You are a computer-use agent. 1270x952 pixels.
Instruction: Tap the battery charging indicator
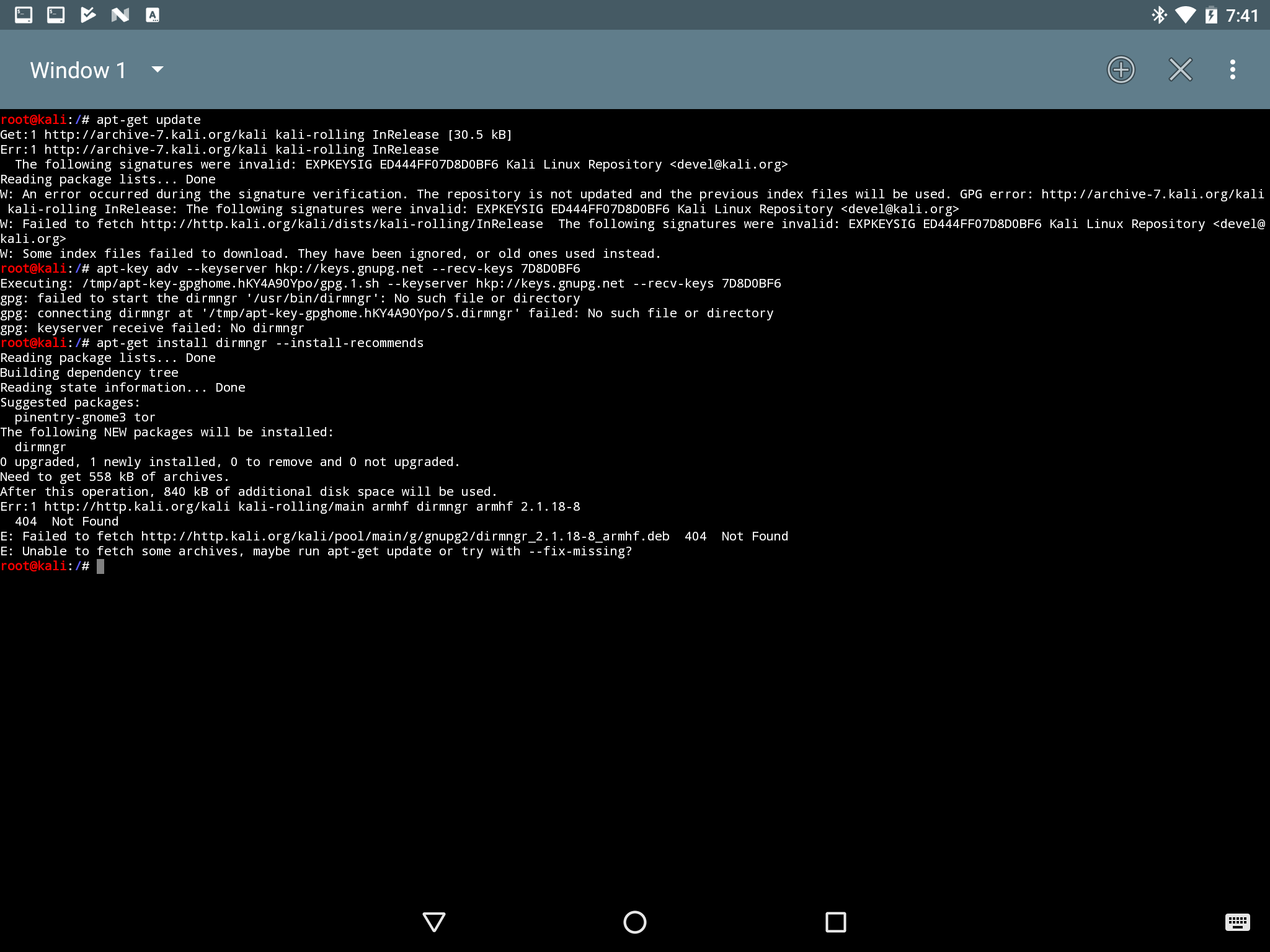pyautogui.click(x=1211, y=15)
